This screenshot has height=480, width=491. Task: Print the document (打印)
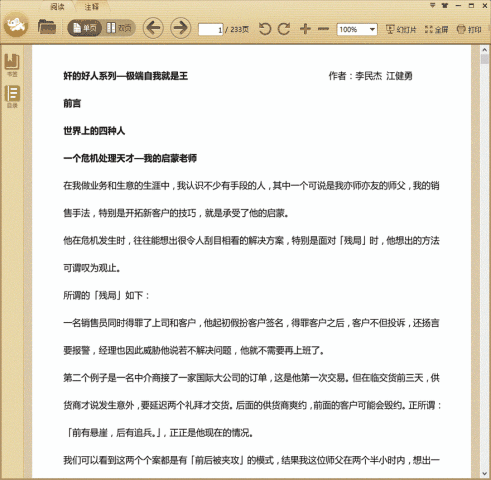click(469, 29)
